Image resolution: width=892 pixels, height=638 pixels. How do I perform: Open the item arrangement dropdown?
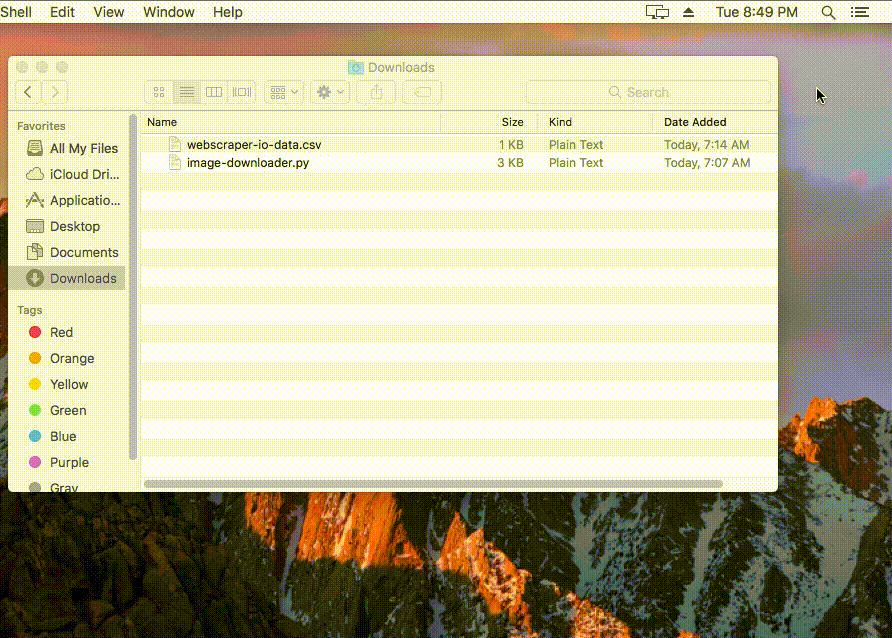point(283,92)
